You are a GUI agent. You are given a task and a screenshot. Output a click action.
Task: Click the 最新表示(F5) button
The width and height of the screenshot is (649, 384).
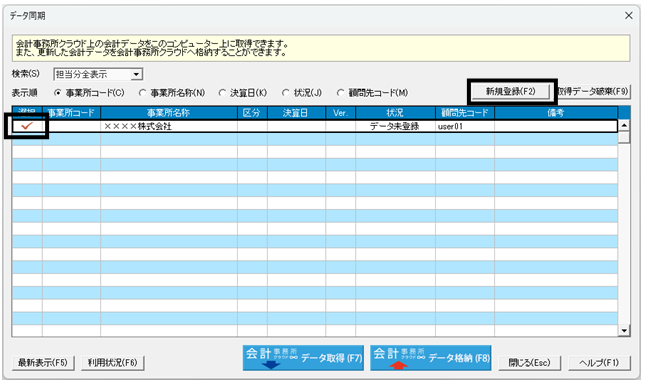point(43,363)
